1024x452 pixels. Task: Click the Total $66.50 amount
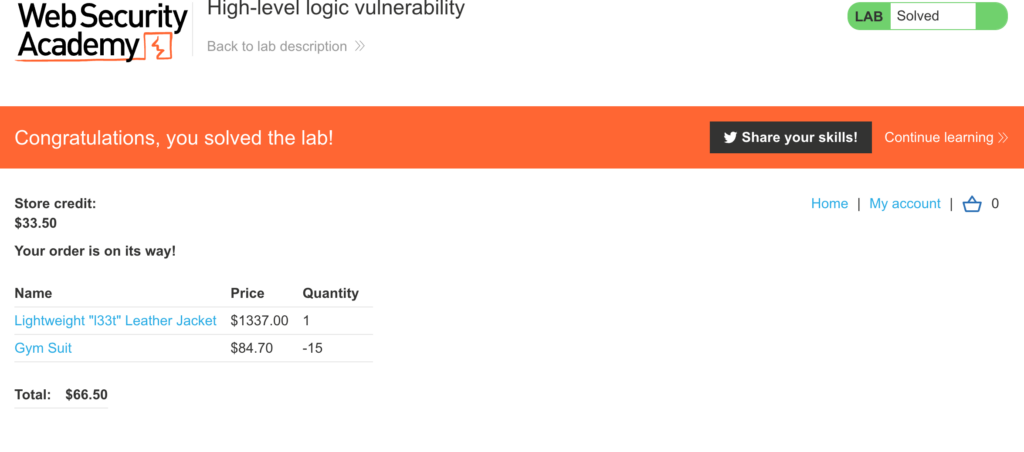coord(86,395)
